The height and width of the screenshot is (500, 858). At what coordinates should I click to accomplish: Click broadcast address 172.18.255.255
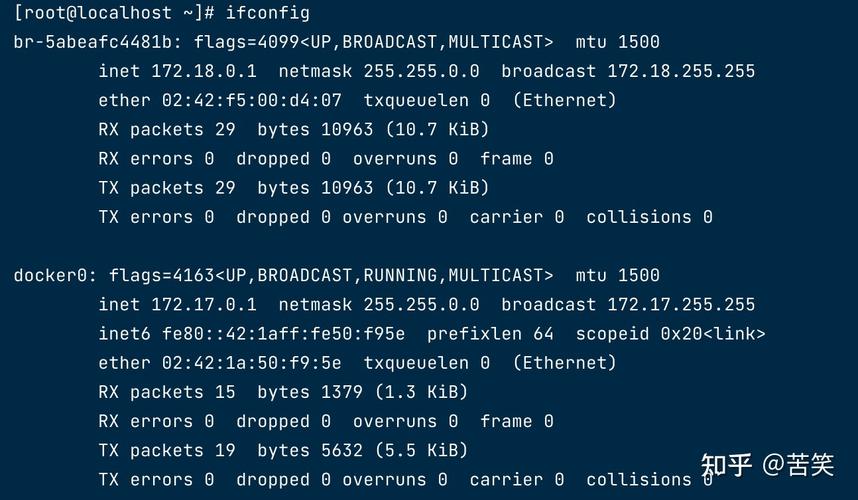click(x=681, y=71)
